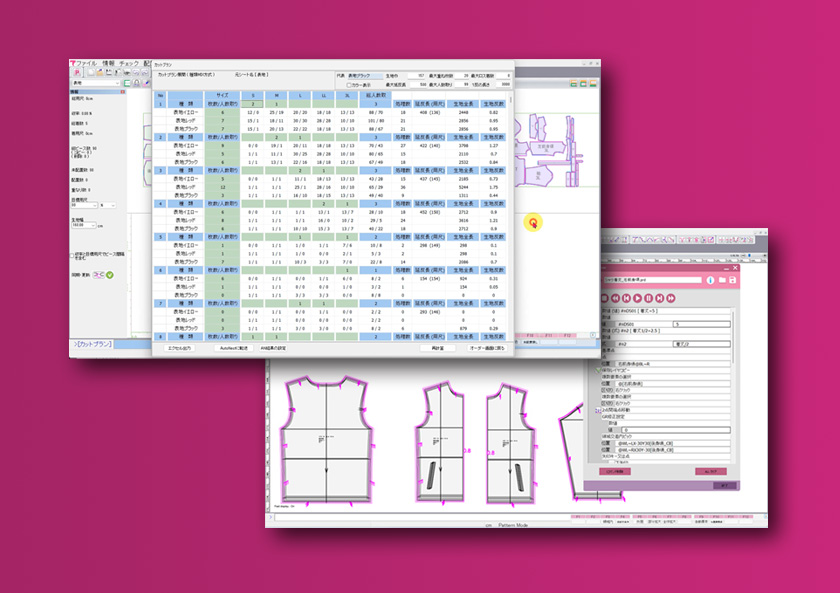Click the エクセル出力 button
Image resolution: width=840 pixels, height=593 pixels.
179,349
